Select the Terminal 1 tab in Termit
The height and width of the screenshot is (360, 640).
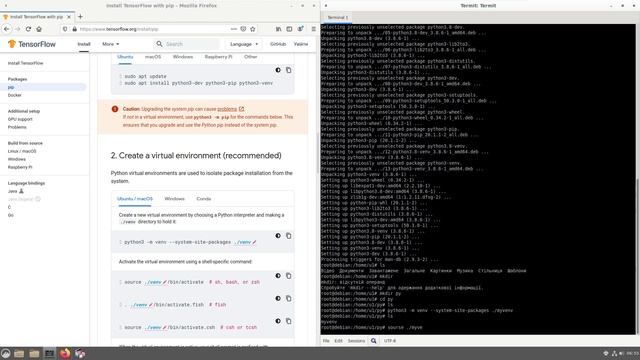(338, 18)
